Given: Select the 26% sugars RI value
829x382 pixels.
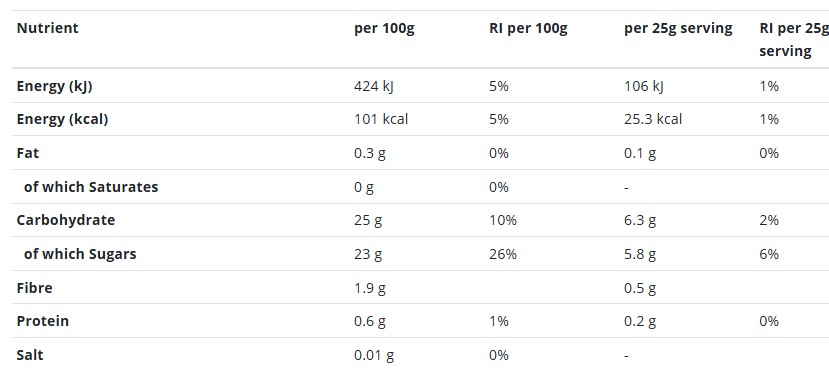Looking at the screenshot, I should point(503,254).
